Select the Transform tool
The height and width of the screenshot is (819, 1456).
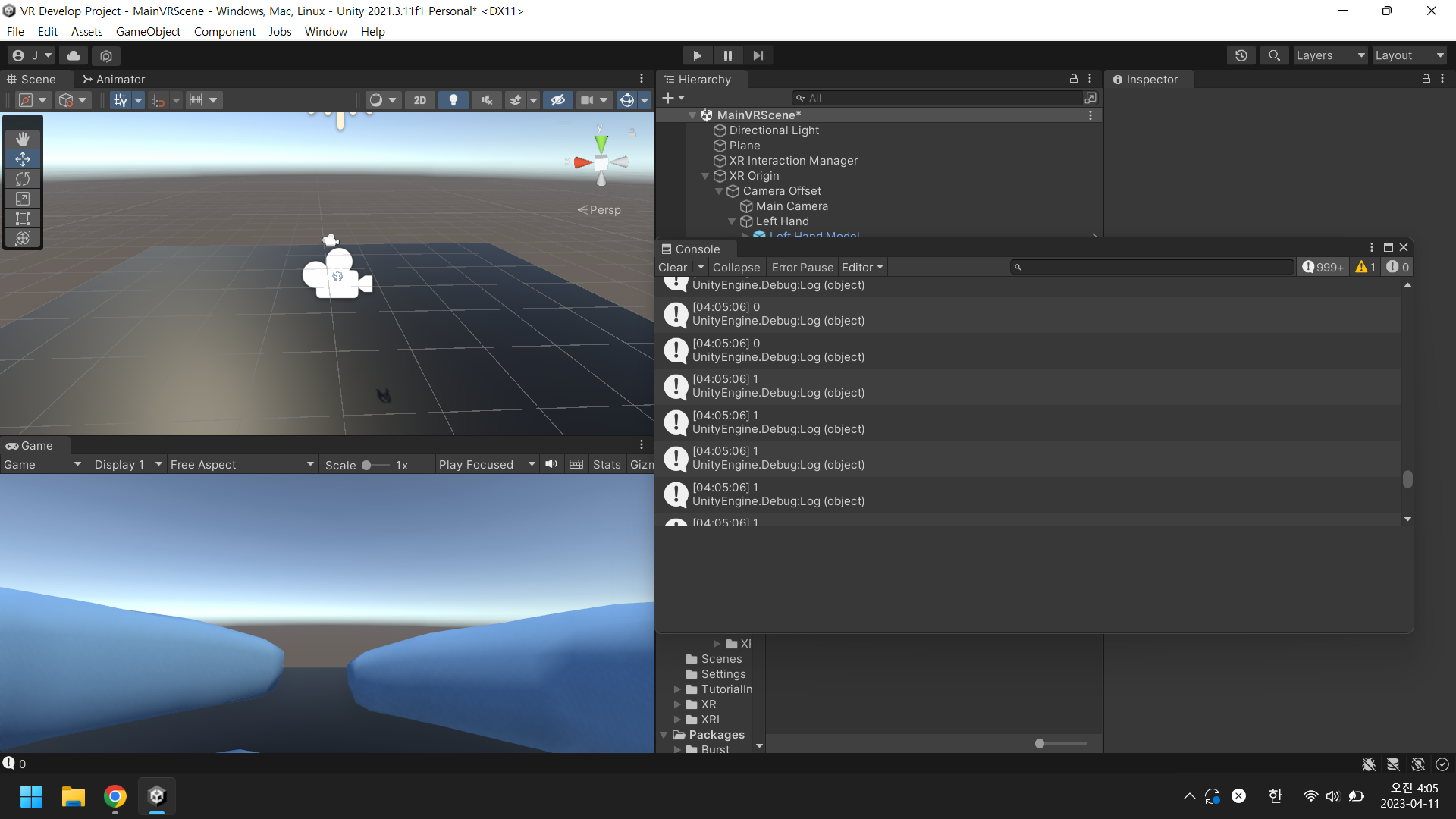click(x=23, y=238)
